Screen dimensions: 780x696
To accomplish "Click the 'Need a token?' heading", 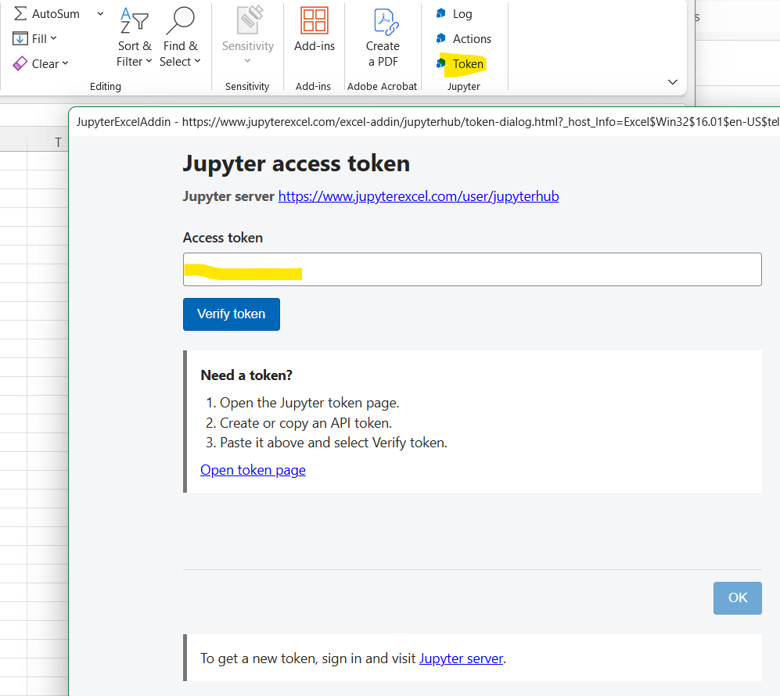I will (246, 375).
